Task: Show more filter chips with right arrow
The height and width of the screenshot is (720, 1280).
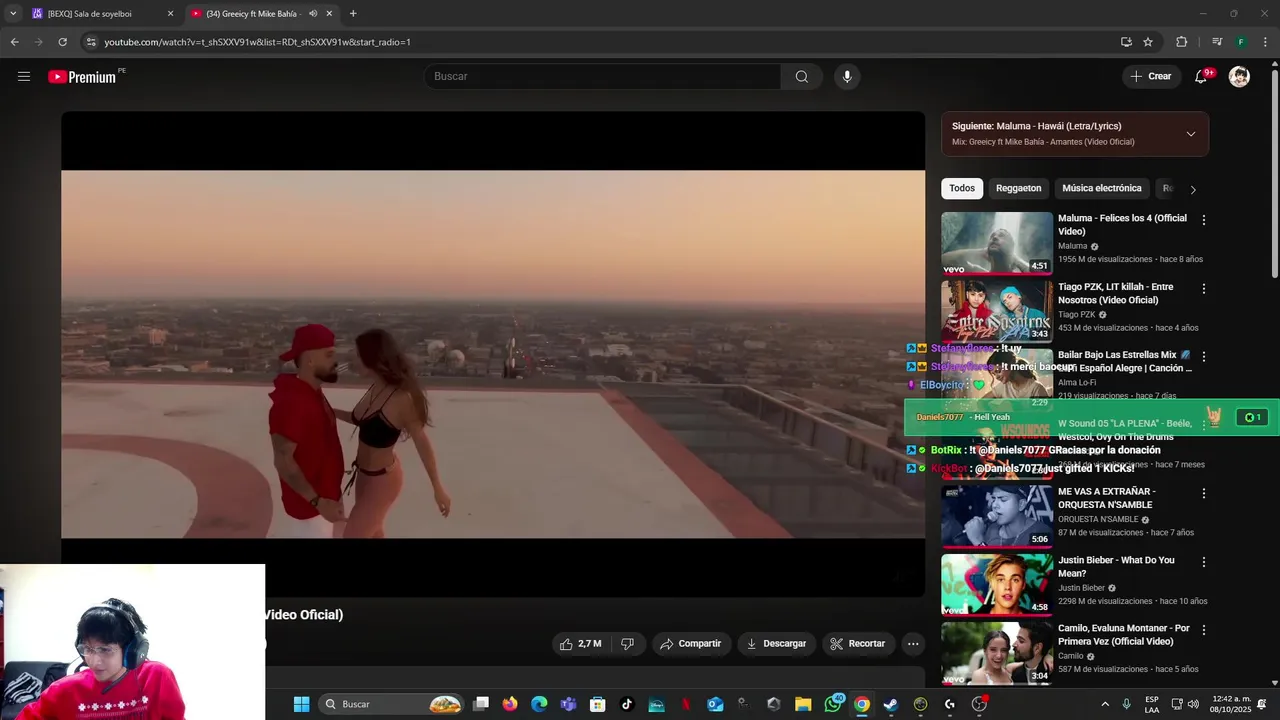Action: pyautogui.click(x=1192, y=189)
